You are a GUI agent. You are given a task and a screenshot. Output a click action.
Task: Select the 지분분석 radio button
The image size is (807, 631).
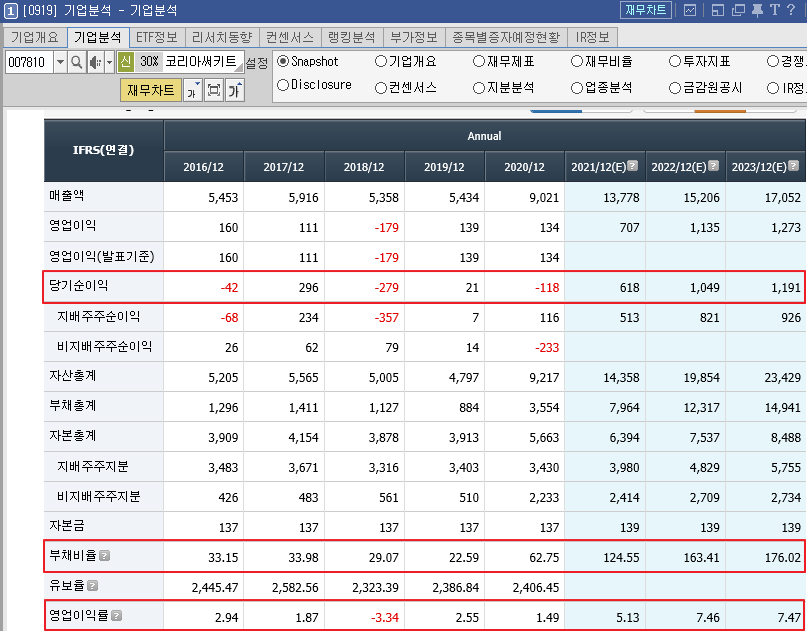[x=479, y=88]
